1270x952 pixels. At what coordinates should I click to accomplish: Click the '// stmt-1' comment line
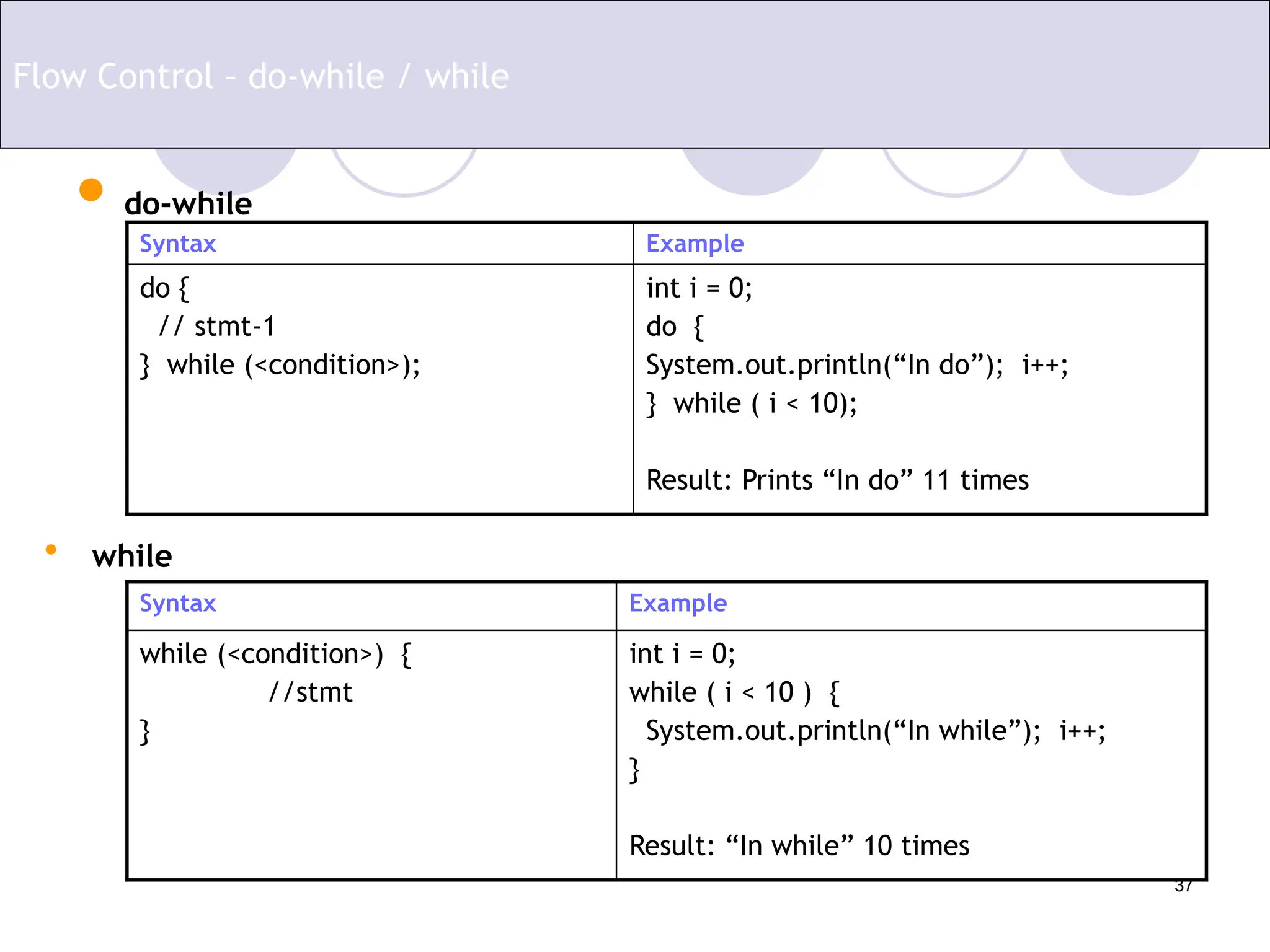[x=216, y=327]
